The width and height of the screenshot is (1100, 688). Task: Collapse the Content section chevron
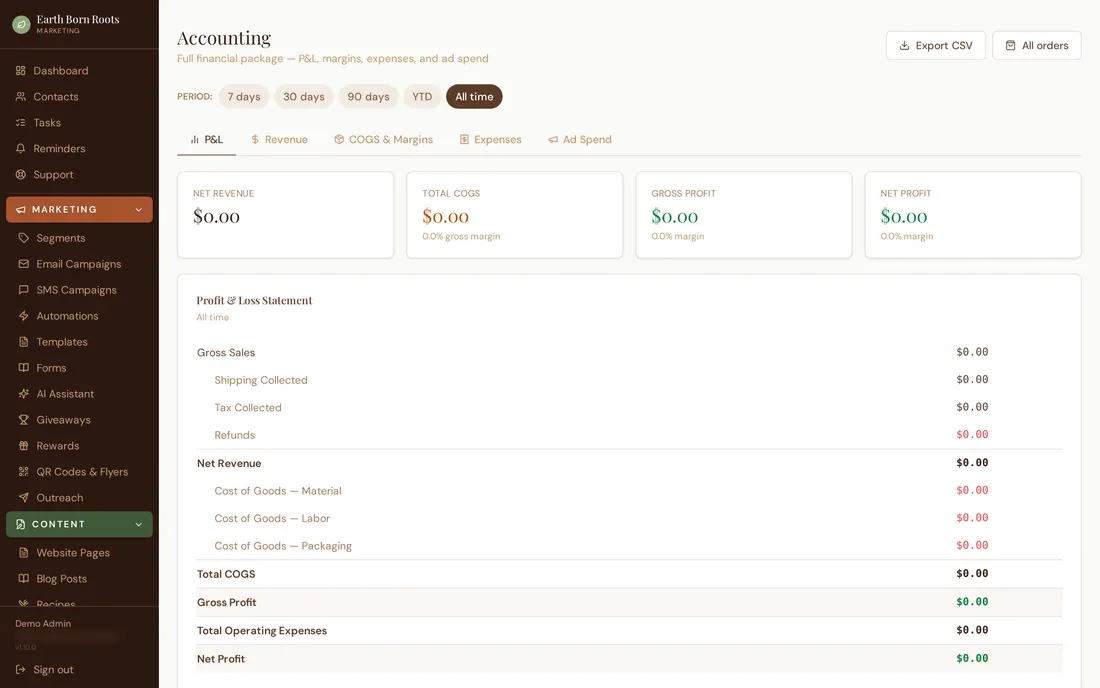[138, 525]
